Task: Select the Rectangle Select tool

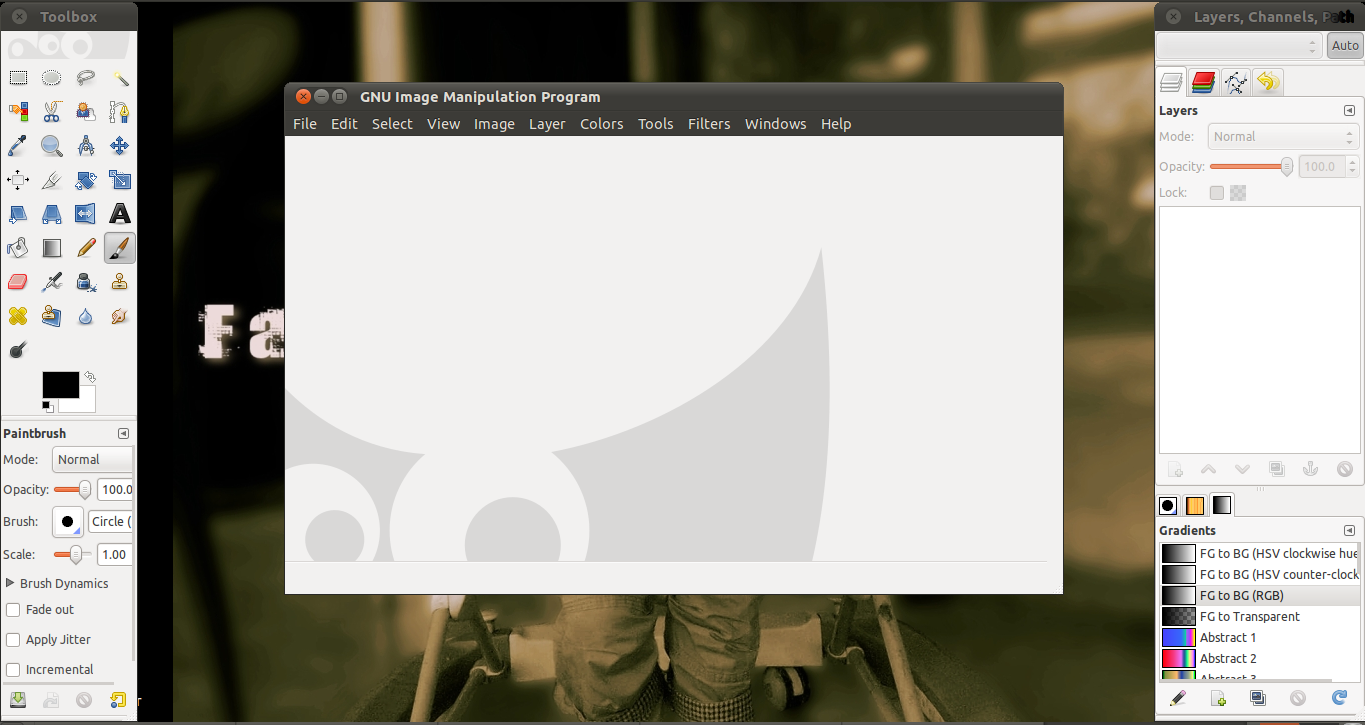Action: point(18,77)
